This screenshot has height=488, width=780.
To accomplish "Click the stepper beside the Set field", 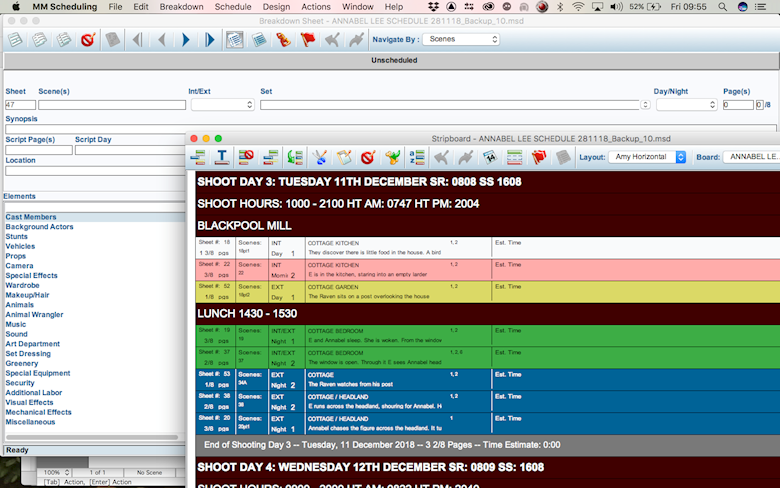I will [x=645, y=105].
